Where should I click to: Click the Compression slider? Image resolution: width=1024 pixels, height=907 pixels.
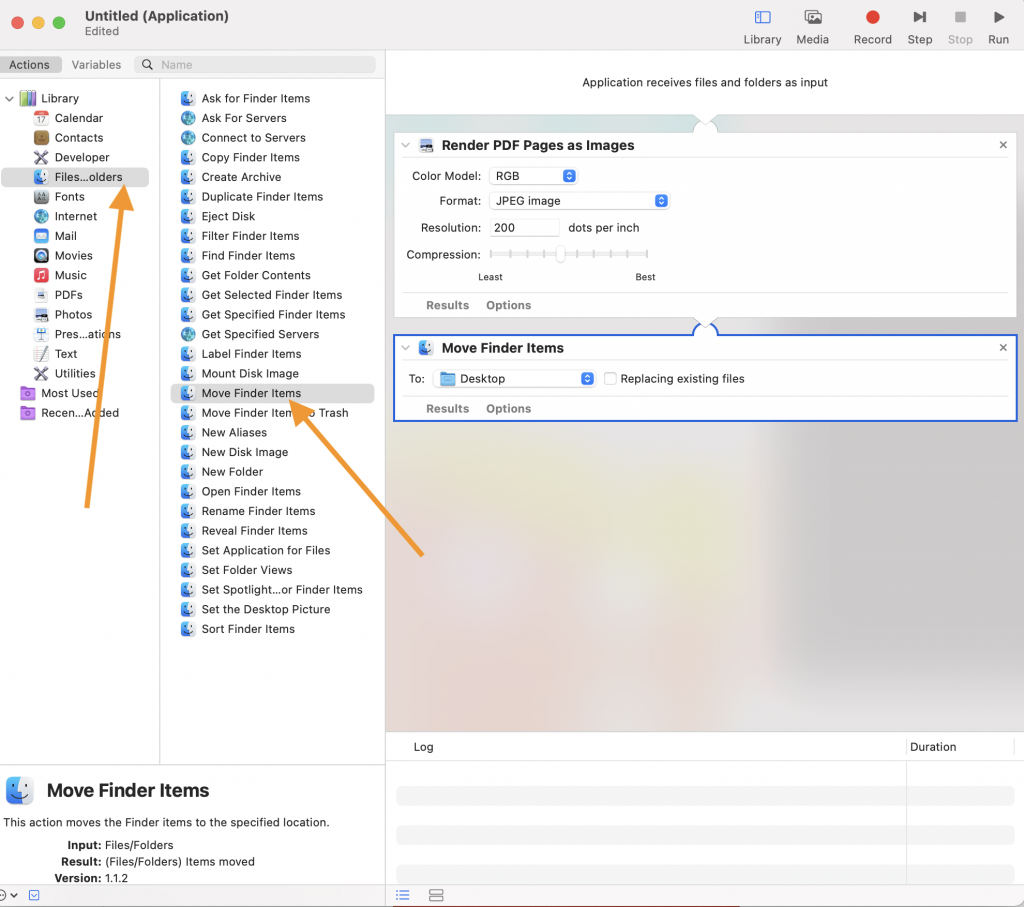click(x=568, y=254)
